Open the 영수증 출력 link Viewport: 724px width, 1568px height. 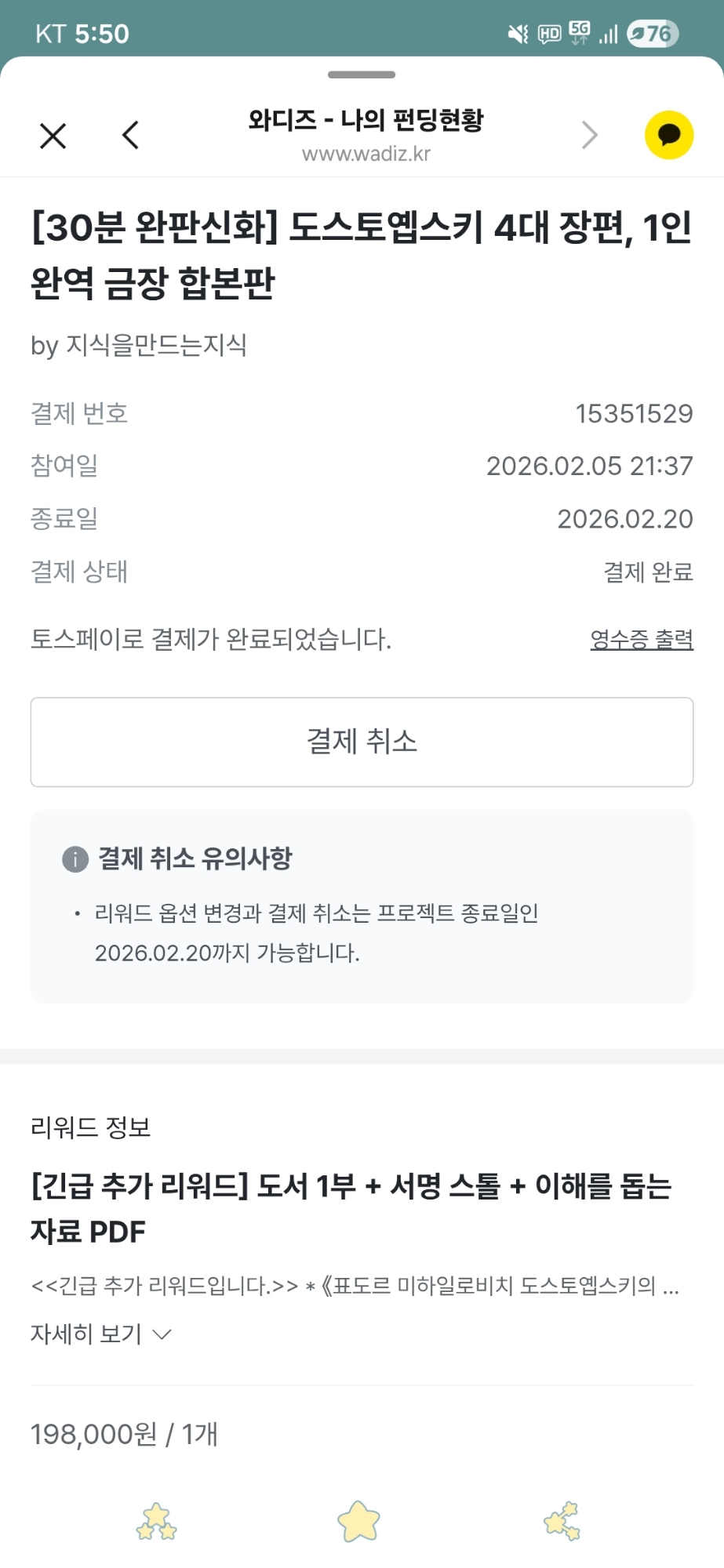641,639
